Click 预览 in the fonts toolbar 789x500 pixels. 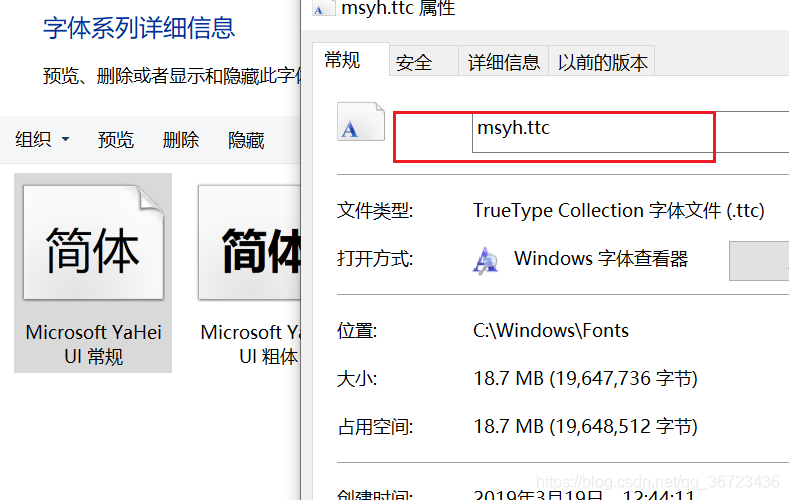[116, 140]
